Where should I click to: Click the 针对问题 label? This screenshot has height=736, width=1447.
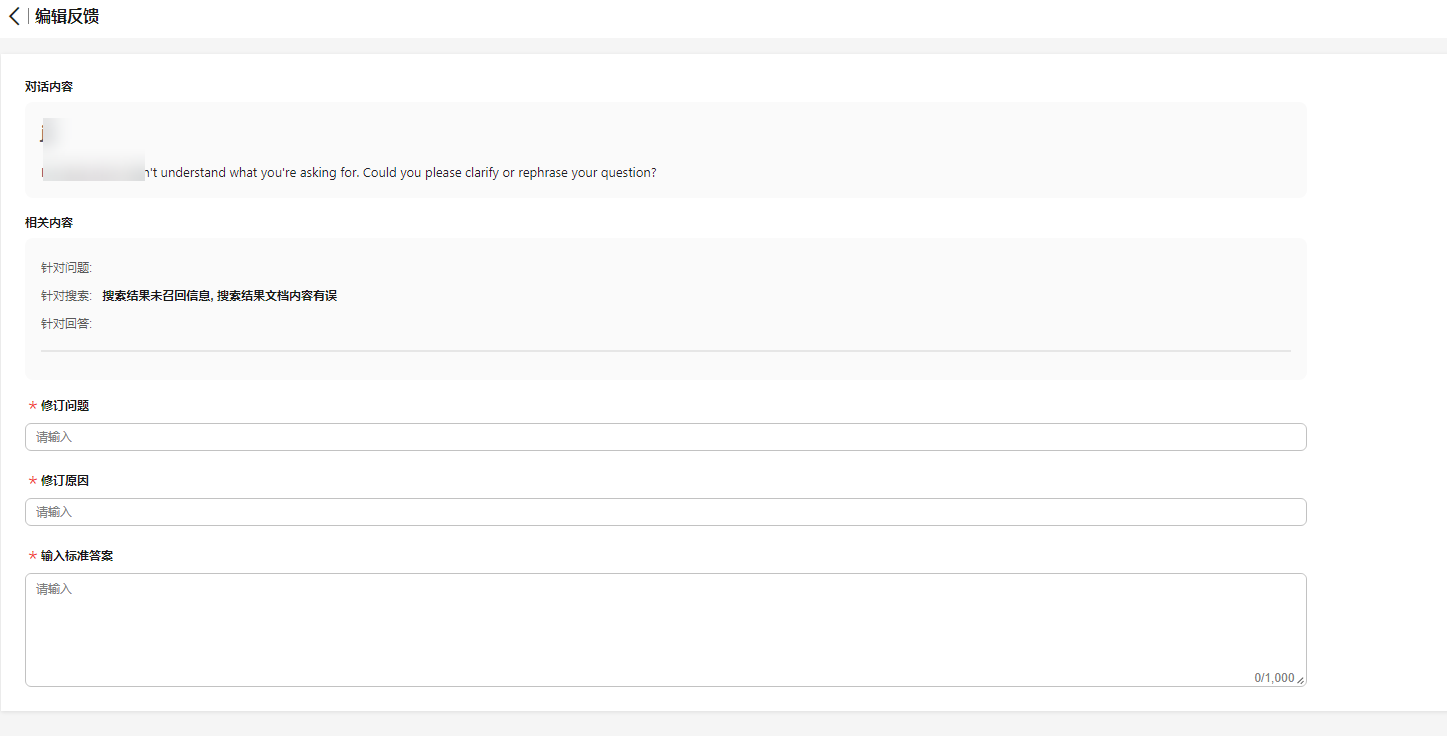point(66,268)
